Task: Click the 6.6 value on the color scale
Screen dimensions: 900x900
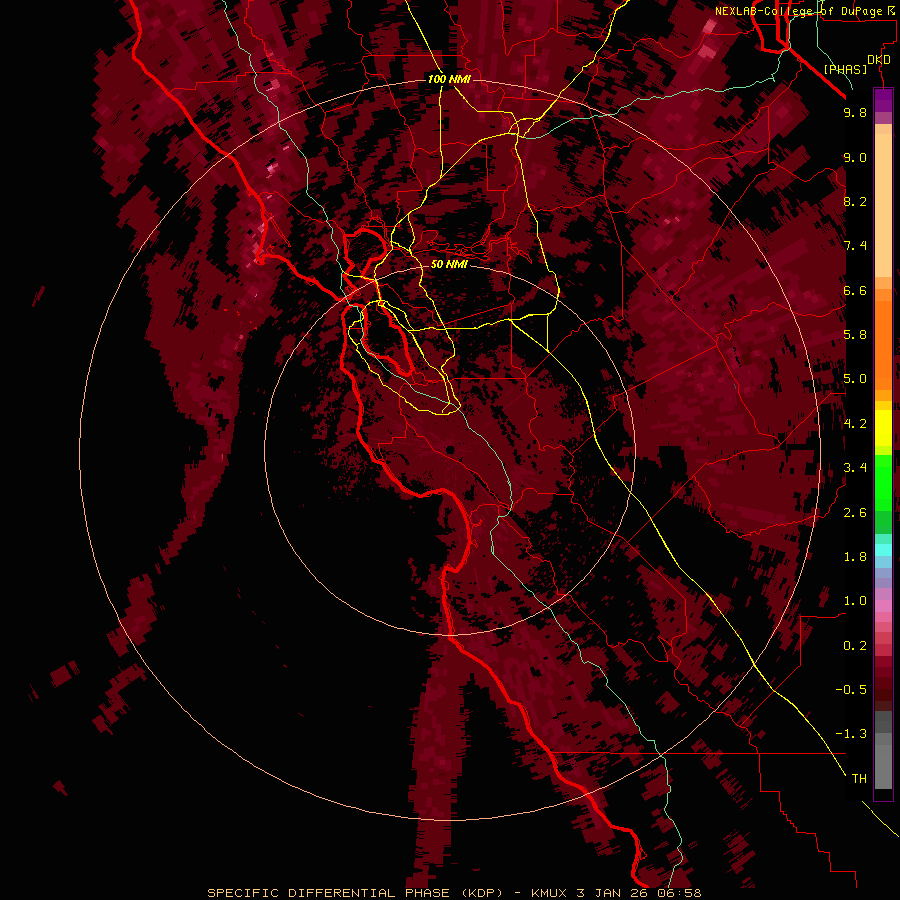Action: pyautogui.click(x=855, y=290)
